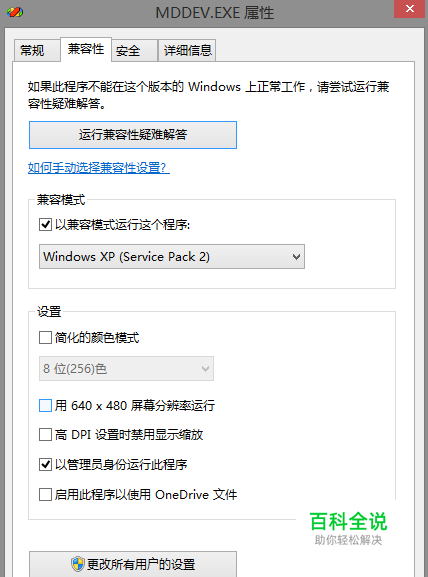This screenshot has width=428, height=577.
Task: Enable 简化的颜色模式 checkbox
Action: (x=45, y=337)
